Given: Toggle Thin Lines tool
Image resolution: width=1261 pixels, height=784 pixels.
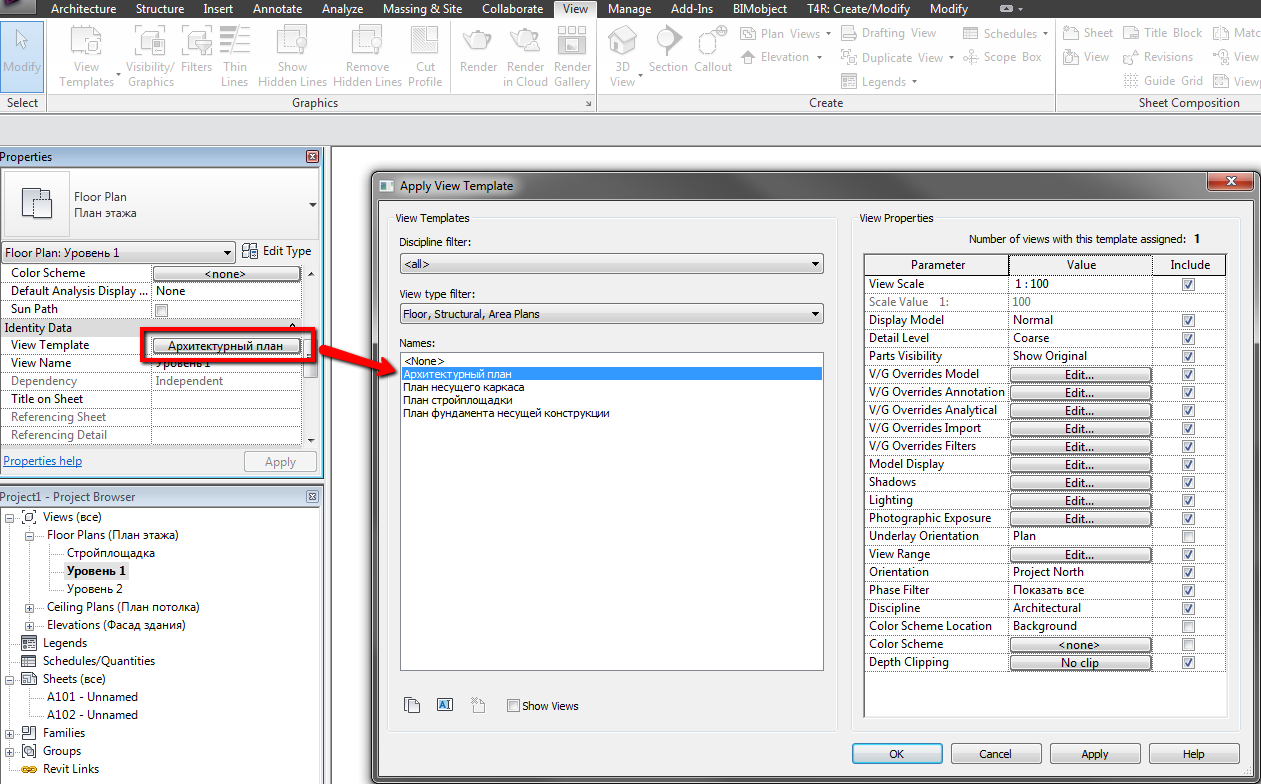Looking at the screenshot, I should [x=235, y=55].
